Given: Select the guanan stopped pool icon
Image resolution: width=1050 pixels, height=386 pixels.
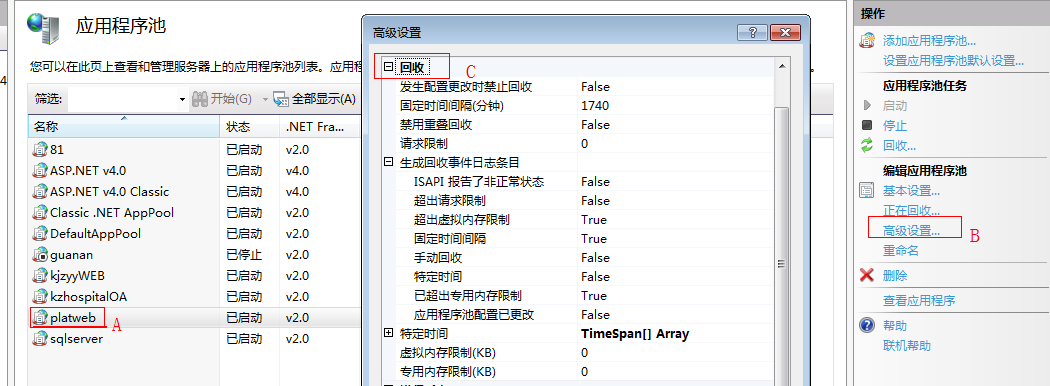Looking at the screenshot, I should [40, 255].
